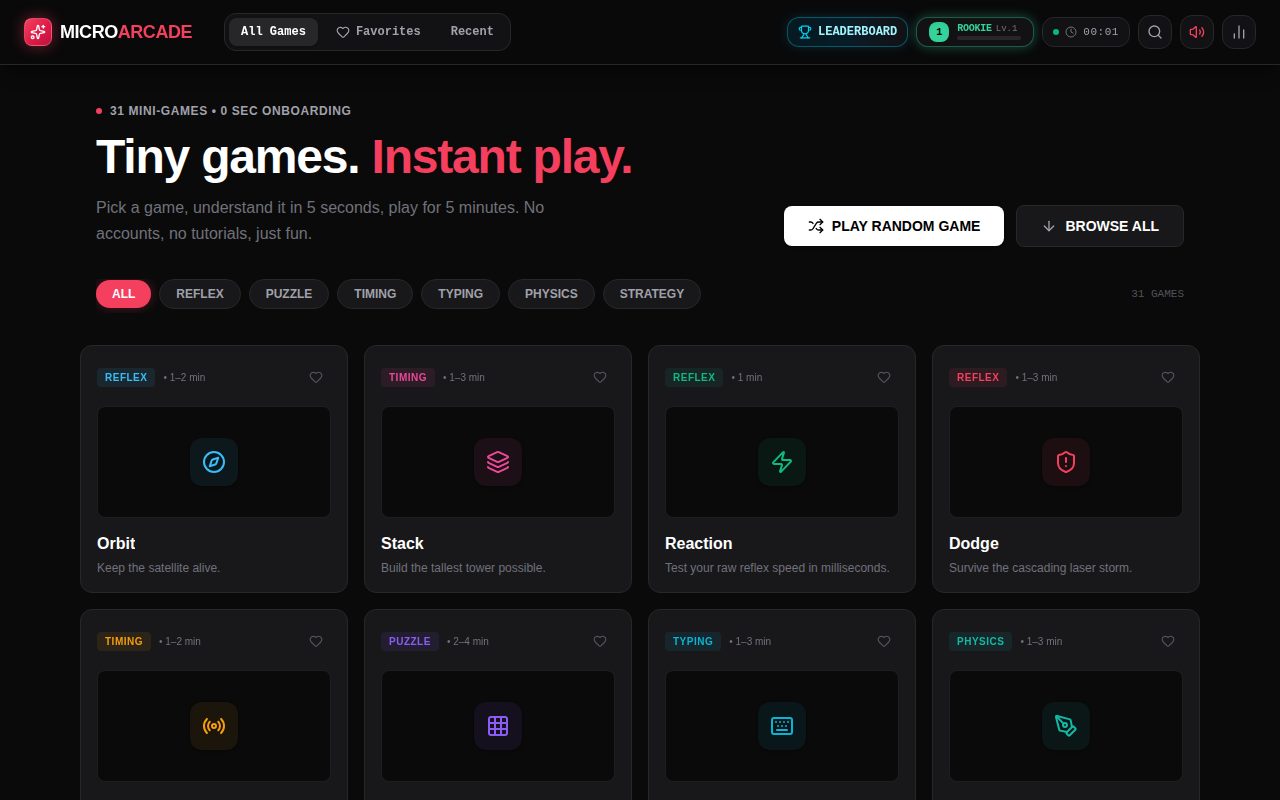The height and width of the screenshot is (800, 1280).
Task: Open the Dodge game preview thumbnail
Action: [x=1066, y=462]
